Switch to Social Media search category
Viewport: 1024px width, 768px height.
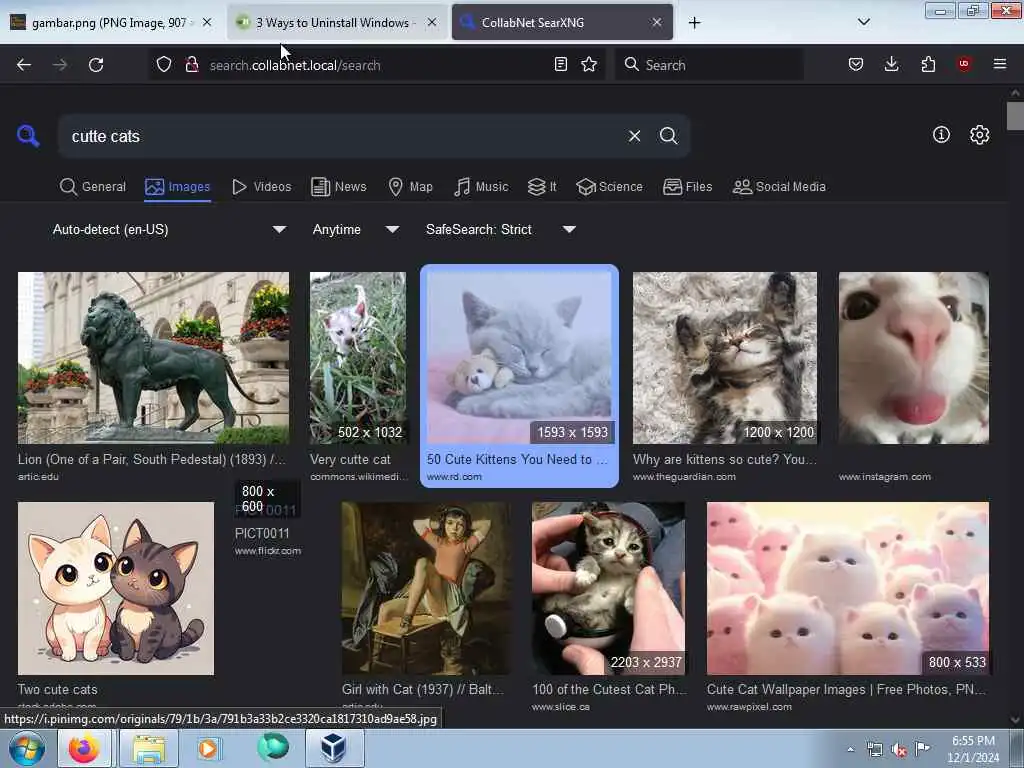click(x=779, y=187)
